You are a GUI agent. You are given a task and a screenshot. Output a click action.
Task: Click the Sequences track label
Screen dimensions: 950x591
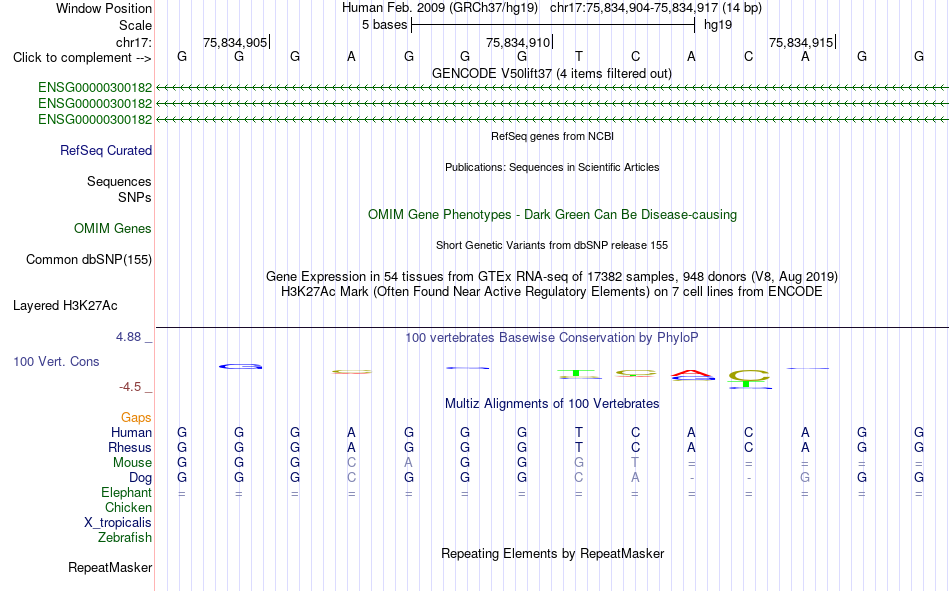click(119, 181)
